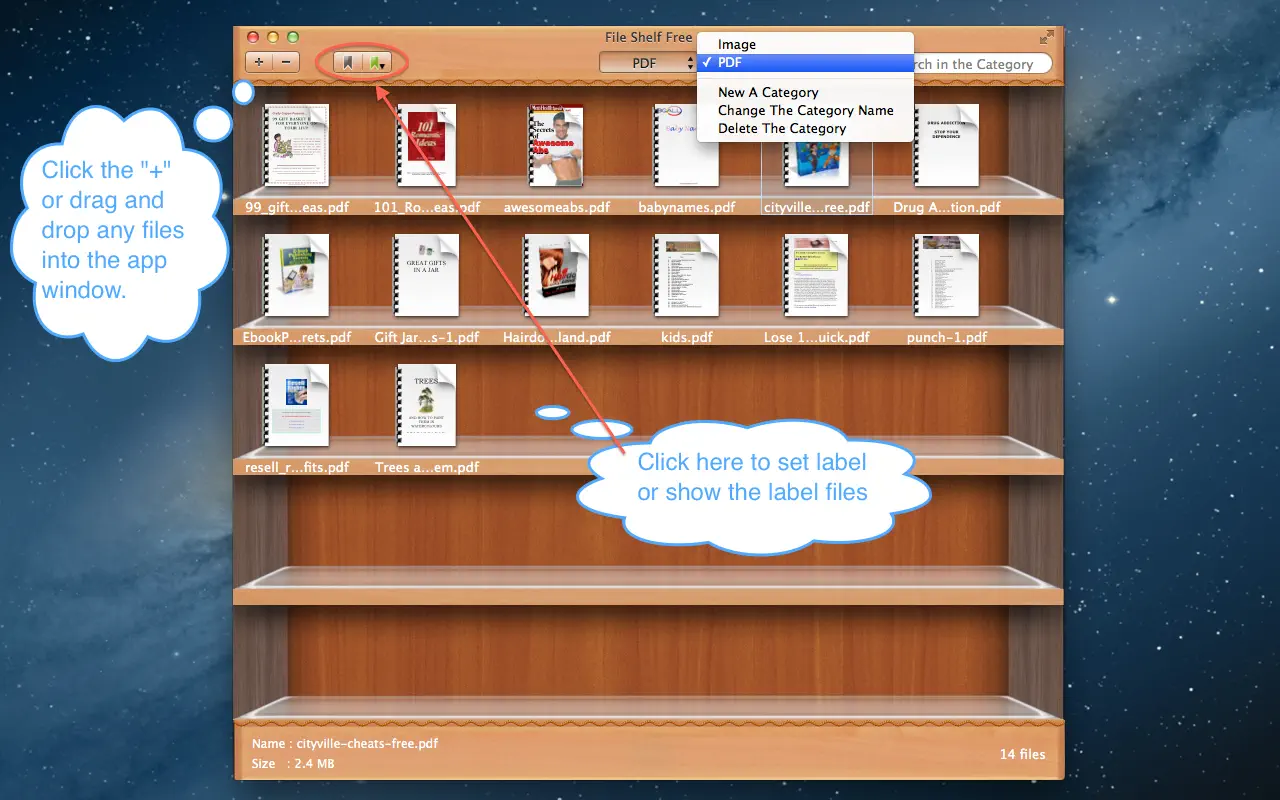Click the awesomeabs.pdf thumbnail
Viewport: 1280px width, 800px height.
(x=556, y=146)
